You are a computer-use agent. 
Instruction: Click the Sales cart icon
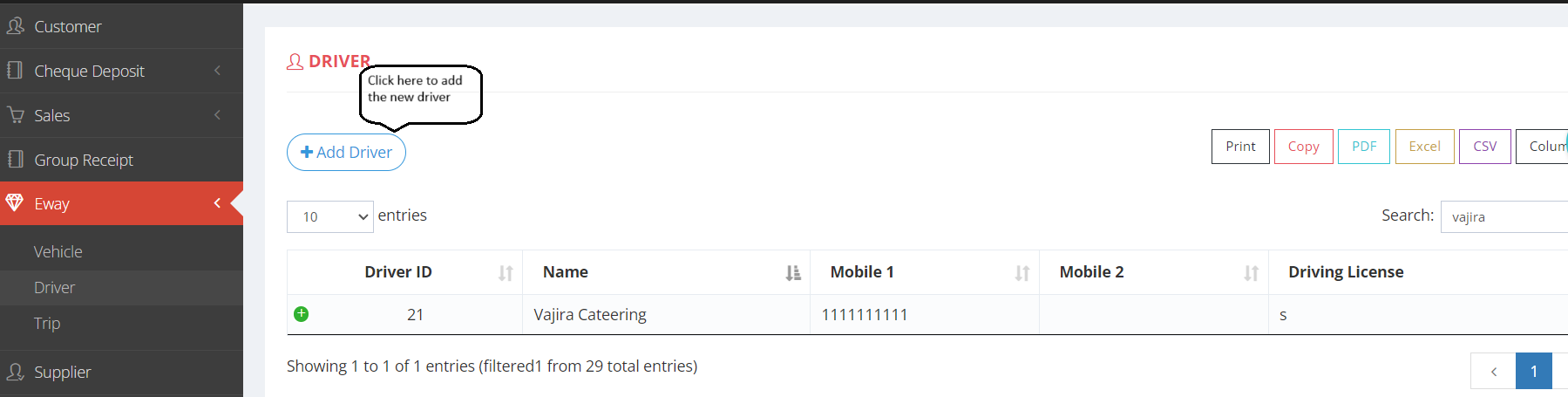(x=15, y=115)
